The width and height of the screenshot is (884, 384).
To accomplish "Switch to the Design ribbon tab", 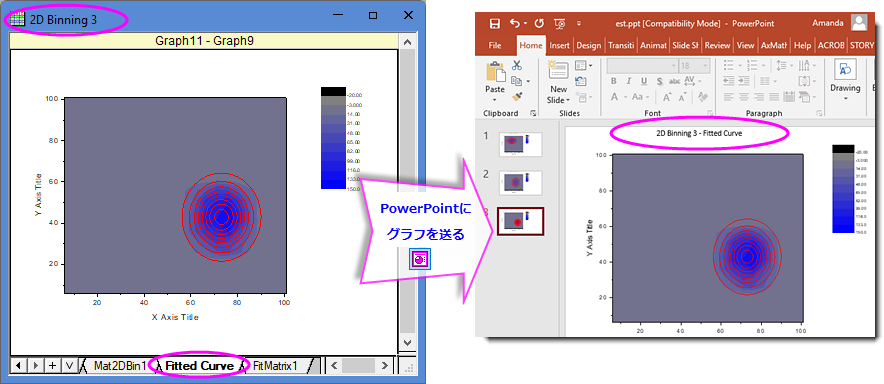I will (x=589, y=46).
